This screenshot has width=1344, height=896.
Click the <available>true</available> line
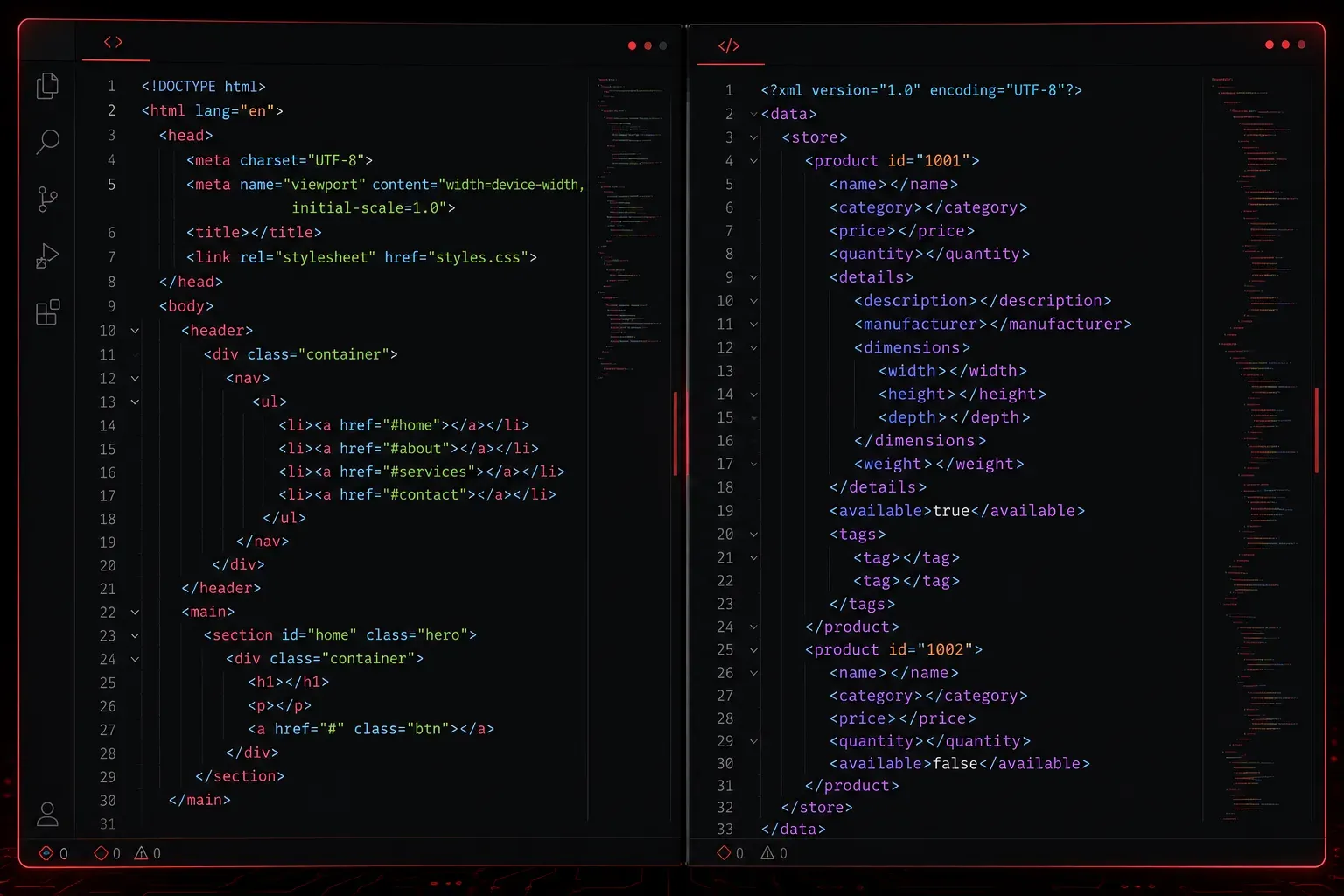click(957, 511)
